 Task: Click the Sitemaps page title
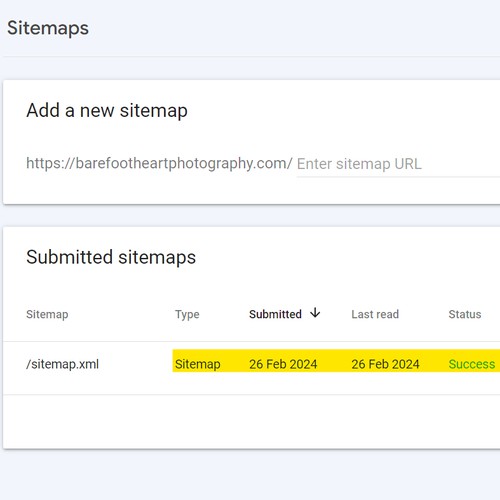pyautogui.click(x=48, y=28)
